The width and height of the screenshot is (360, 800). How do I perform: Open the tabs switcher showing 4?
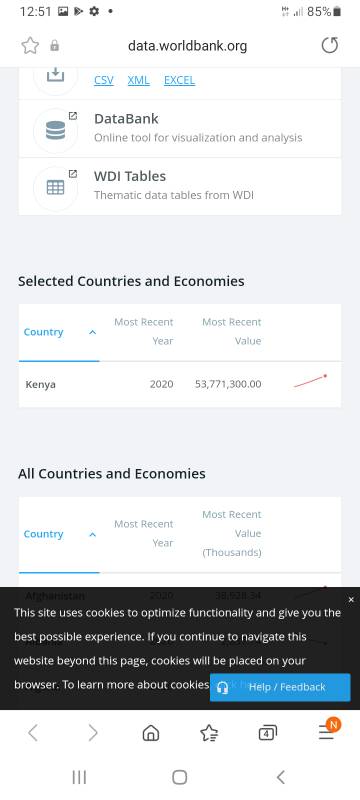(x=268, y=733)
